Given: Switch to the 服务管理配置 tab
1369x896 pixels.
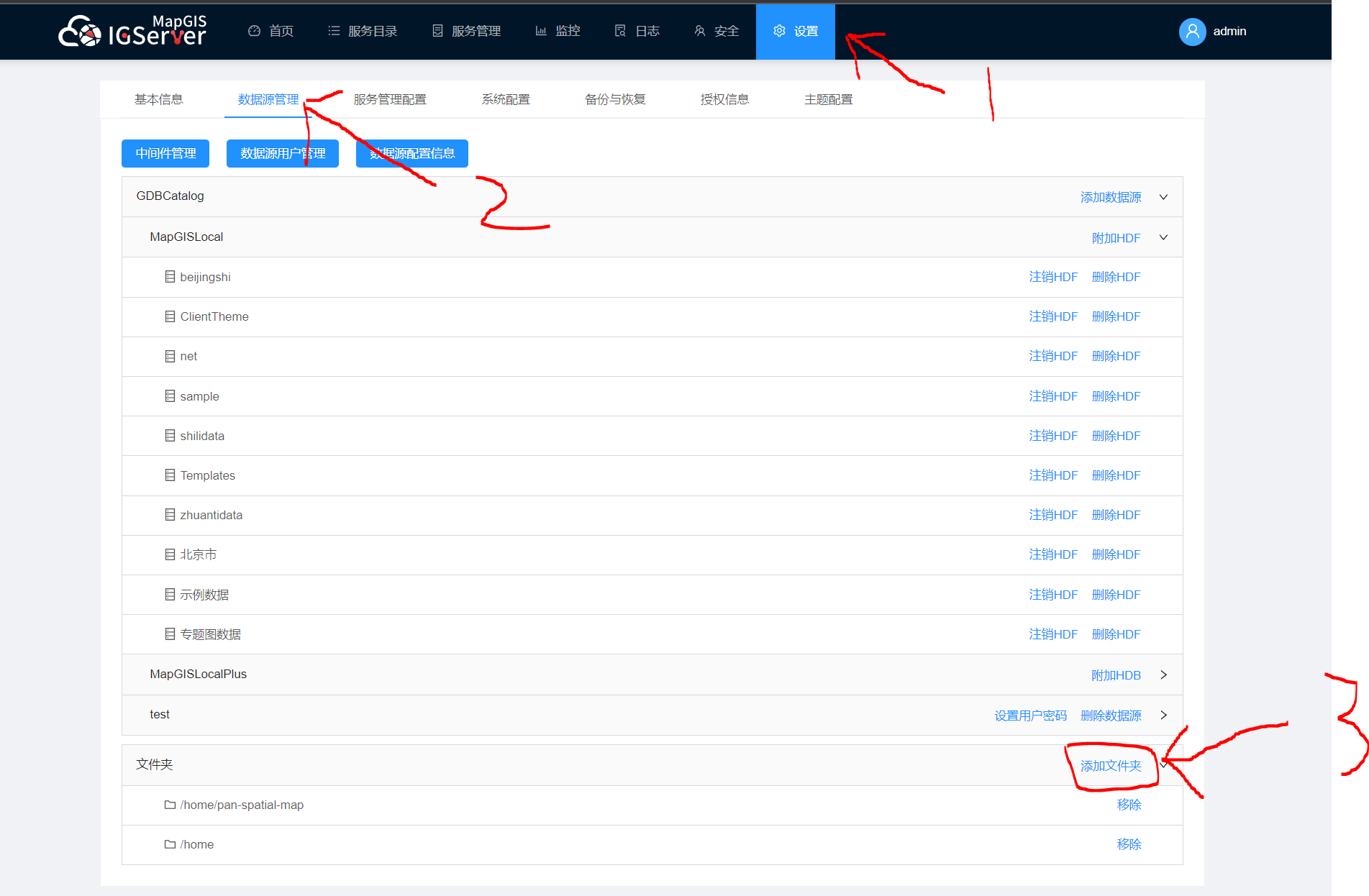Looking at the screenshot, I should pos(390,99).
